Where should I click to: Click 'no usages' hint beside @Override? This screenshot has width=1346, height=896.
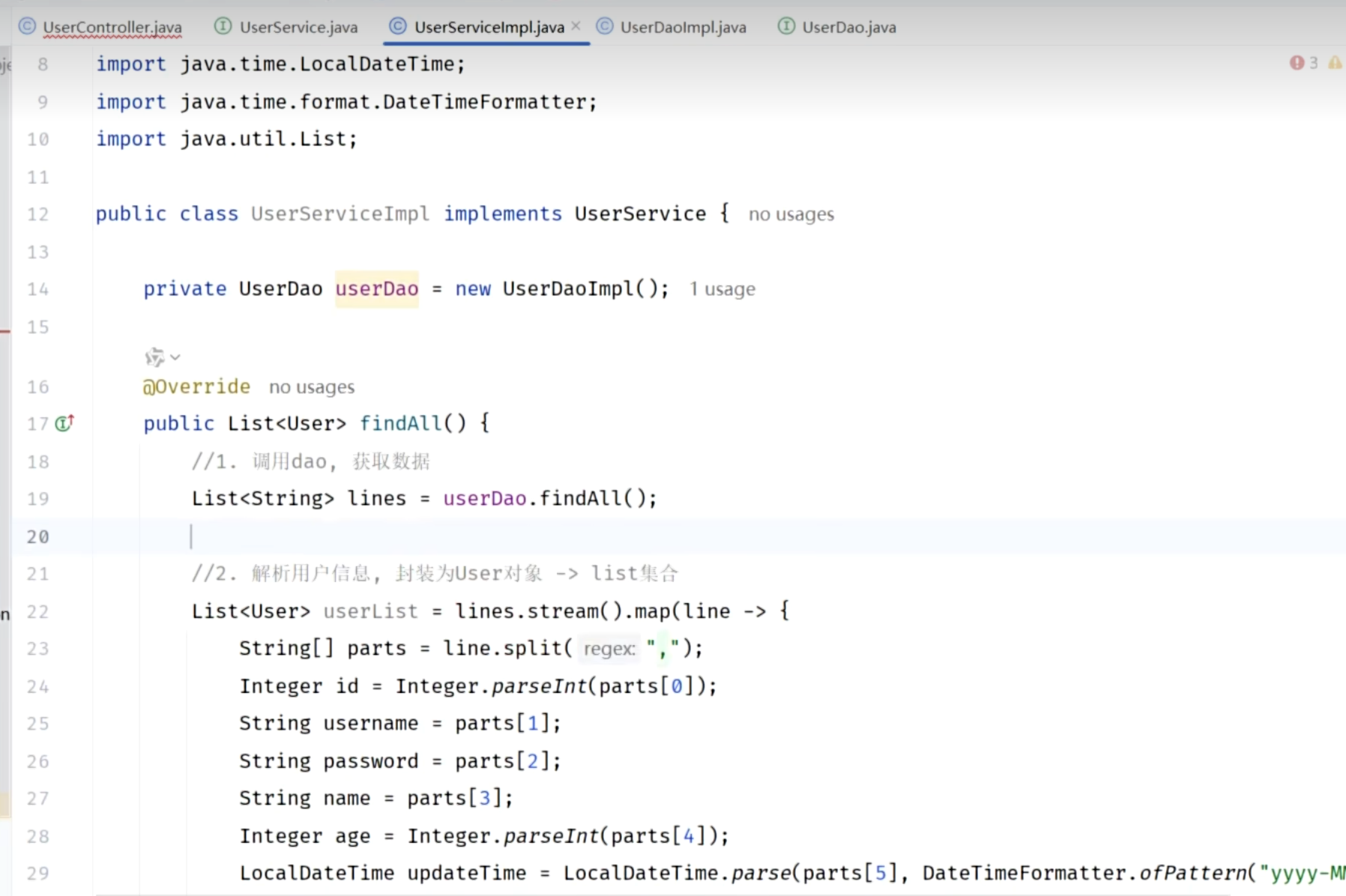coord(312,387)
